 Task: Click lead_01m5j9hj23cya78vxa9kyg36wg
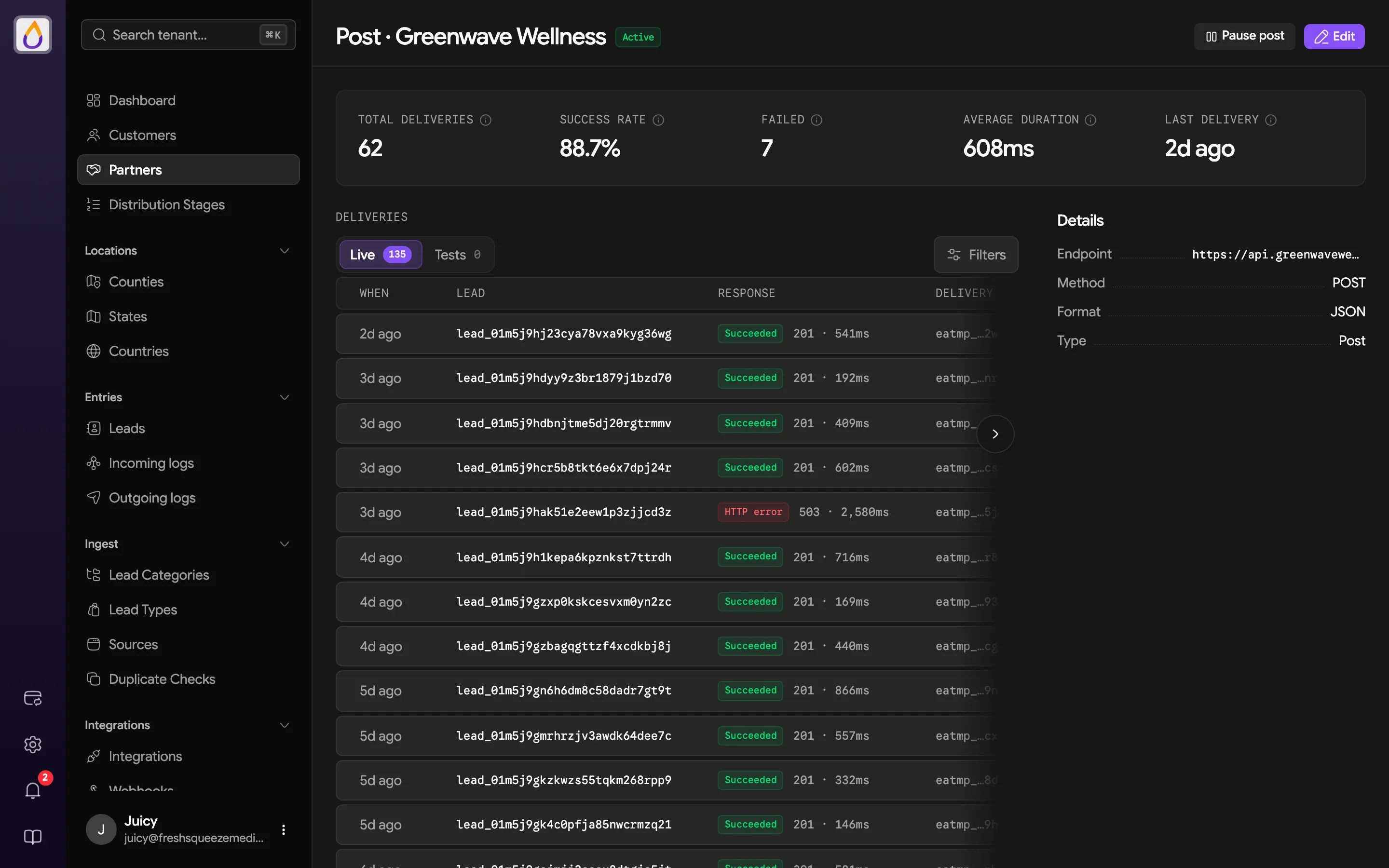coord(564,334)
